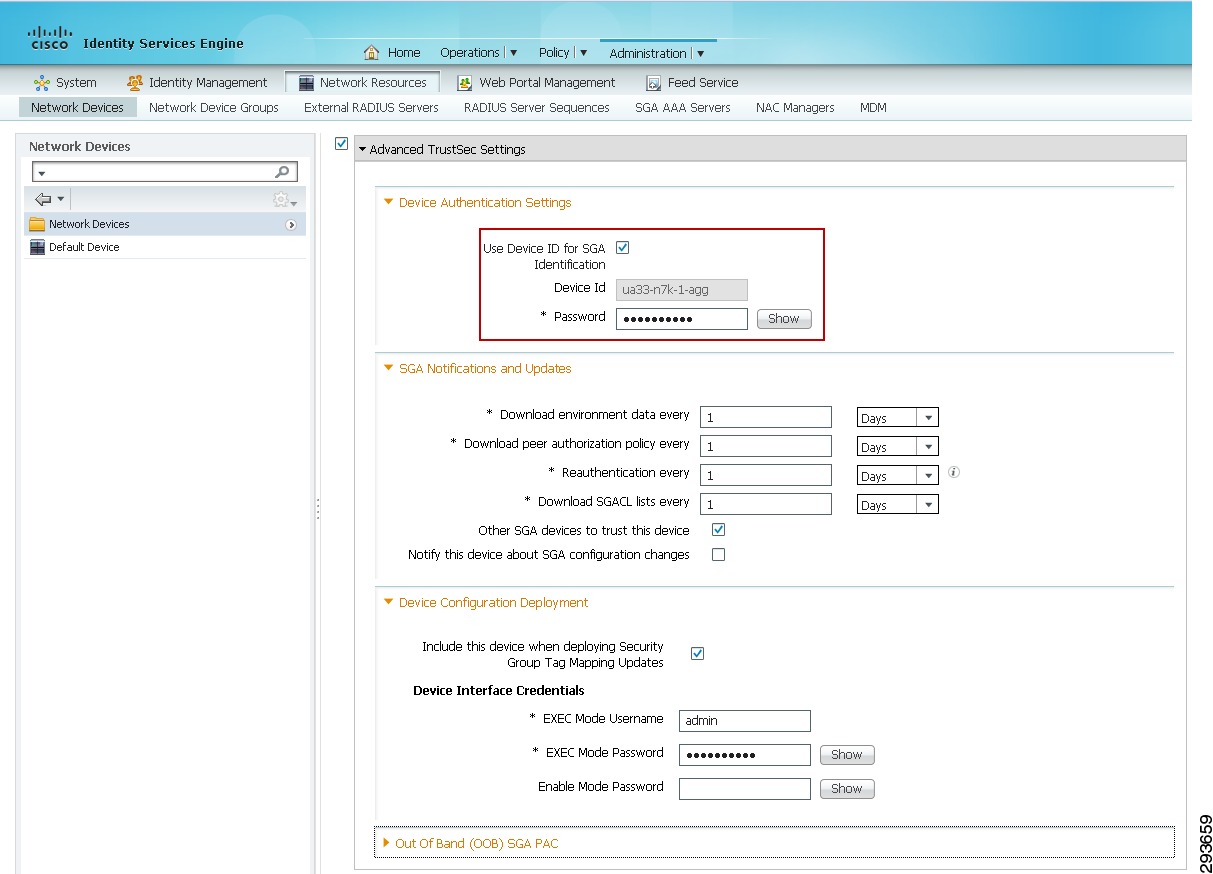Click the Cisco logo
Viewport: 1213px width, 874px height.
[49, 38]
